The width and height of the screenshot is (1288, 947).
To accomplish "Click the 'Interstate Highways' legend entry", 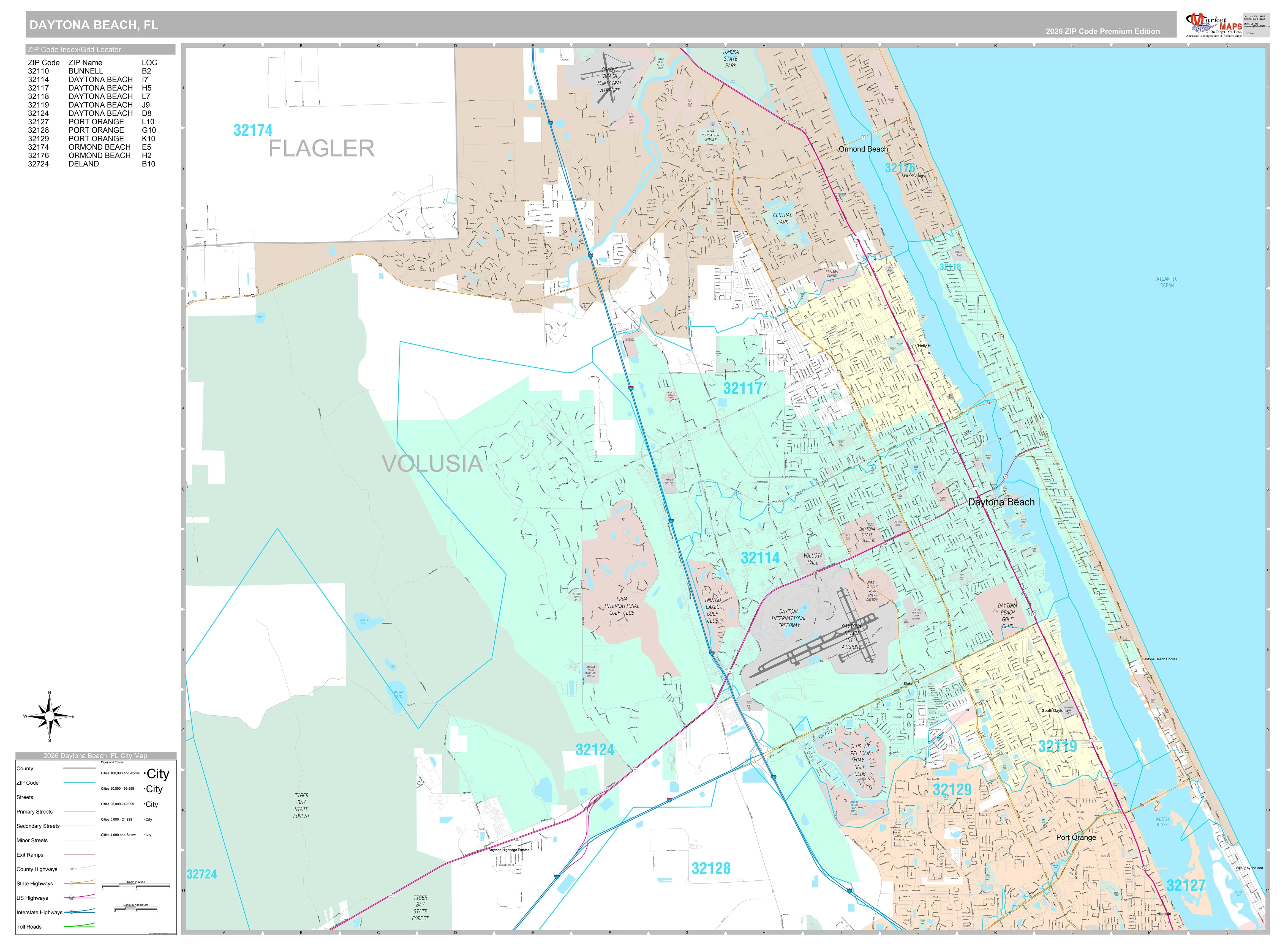I will (x=39, y=913).
